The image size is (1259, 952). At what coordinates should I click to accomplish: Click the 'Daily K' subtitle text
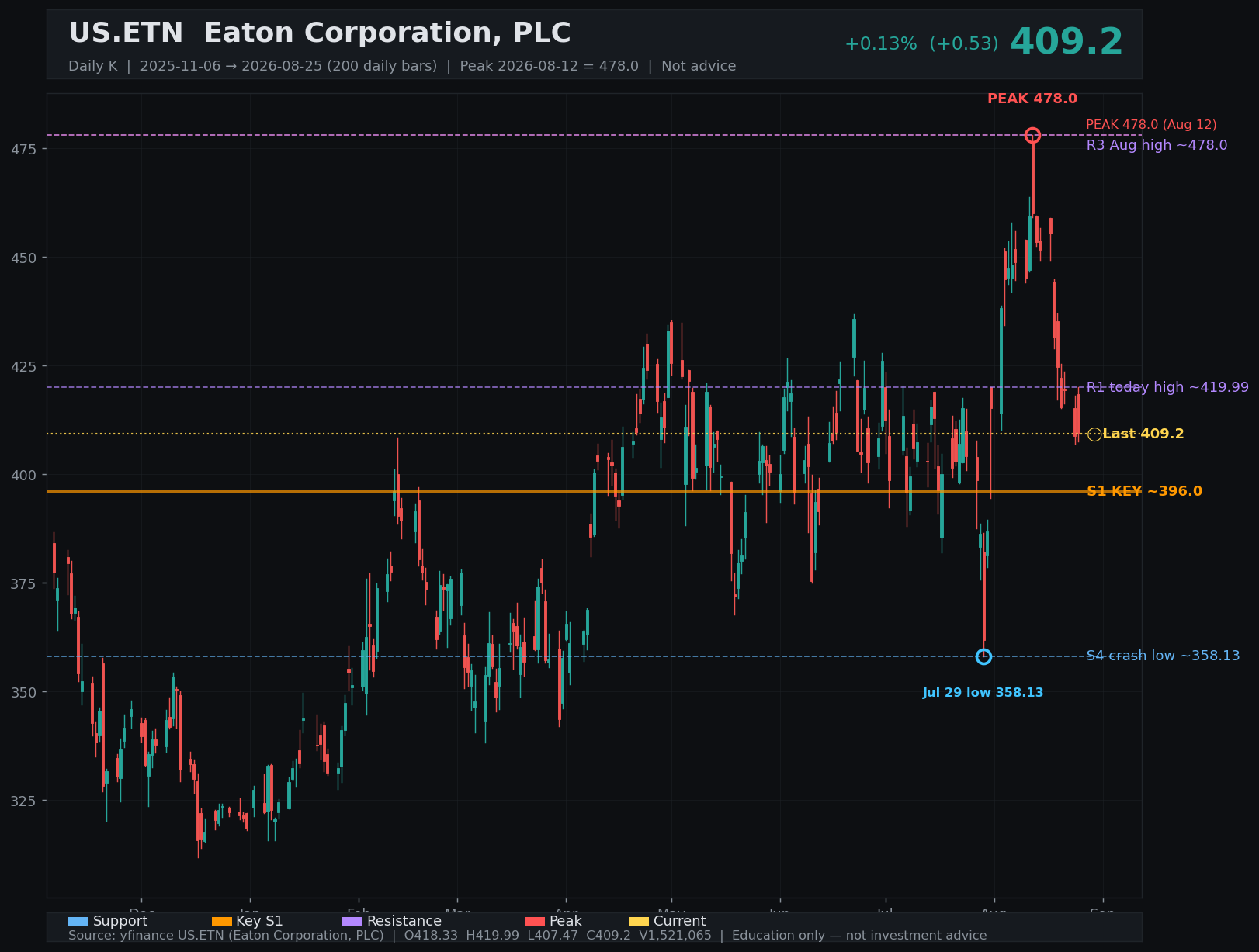[x=93, y=67]
